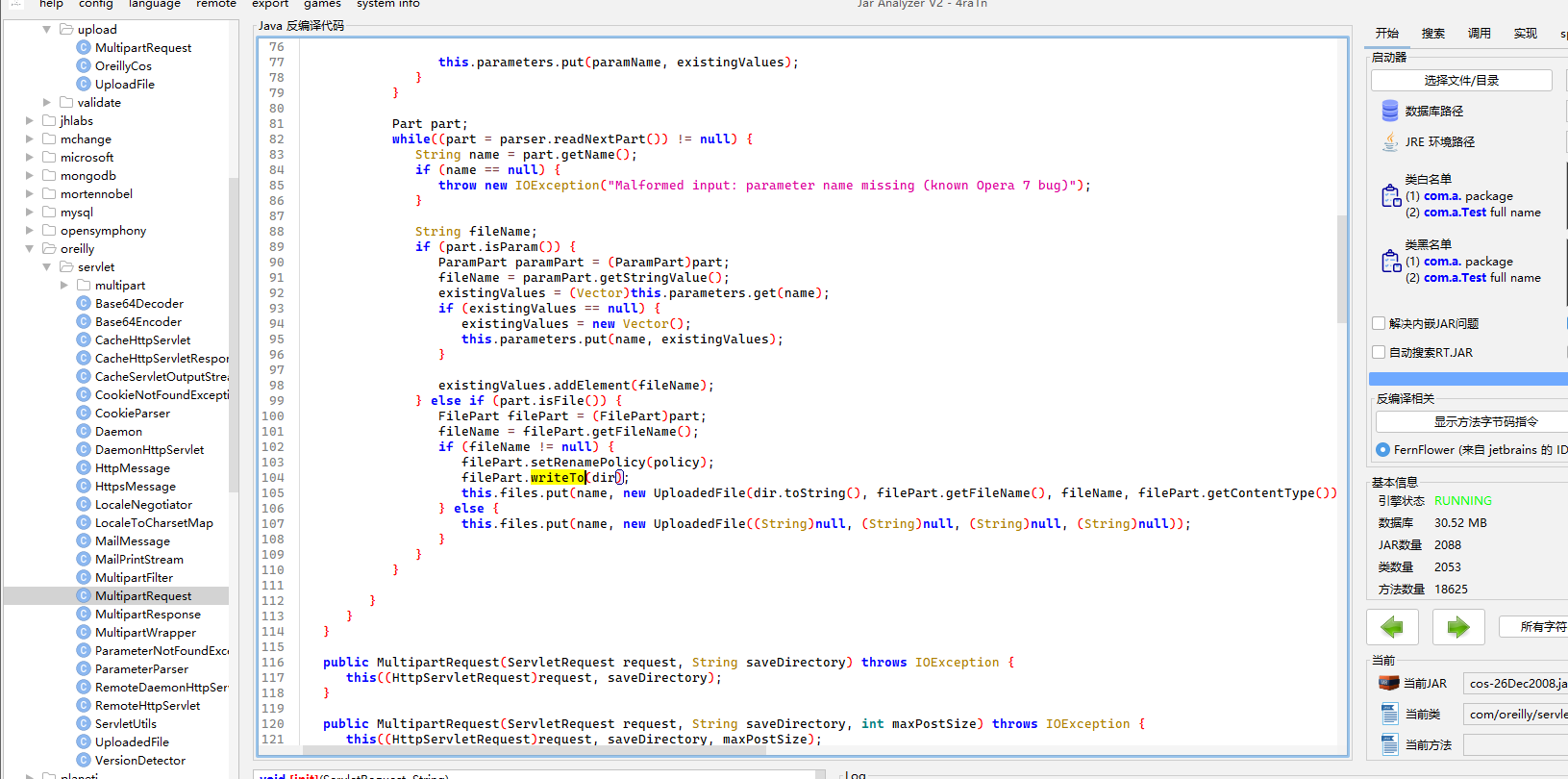
Task: Expand the multipart folder node
Action: pyautogui.click(x=63, y=285)
